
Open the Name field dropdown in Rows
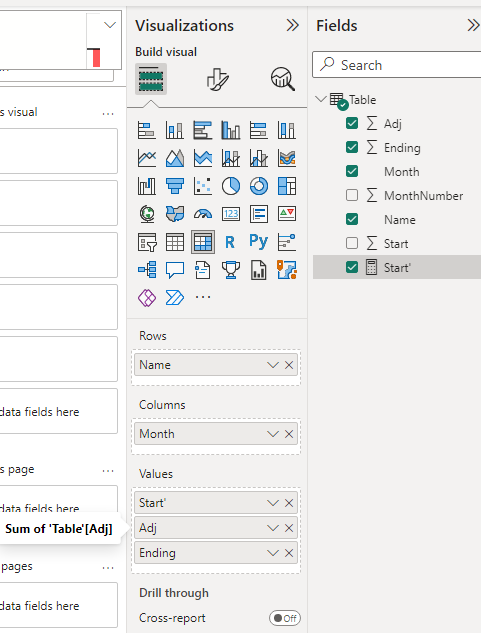point(273,365)
